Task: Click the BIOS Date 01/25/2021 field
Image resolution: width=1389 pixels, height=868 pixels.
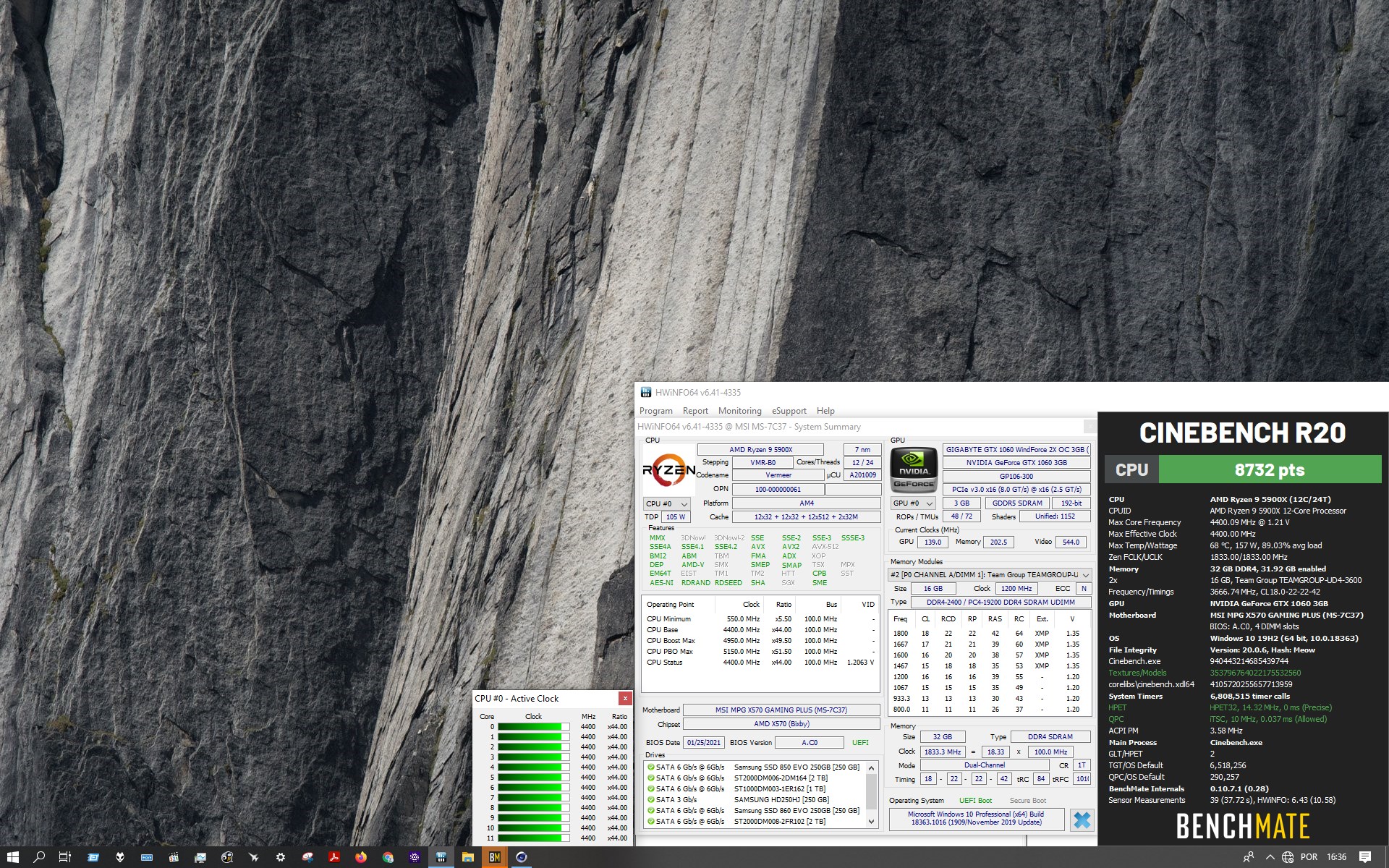Action: coord(704,743)
